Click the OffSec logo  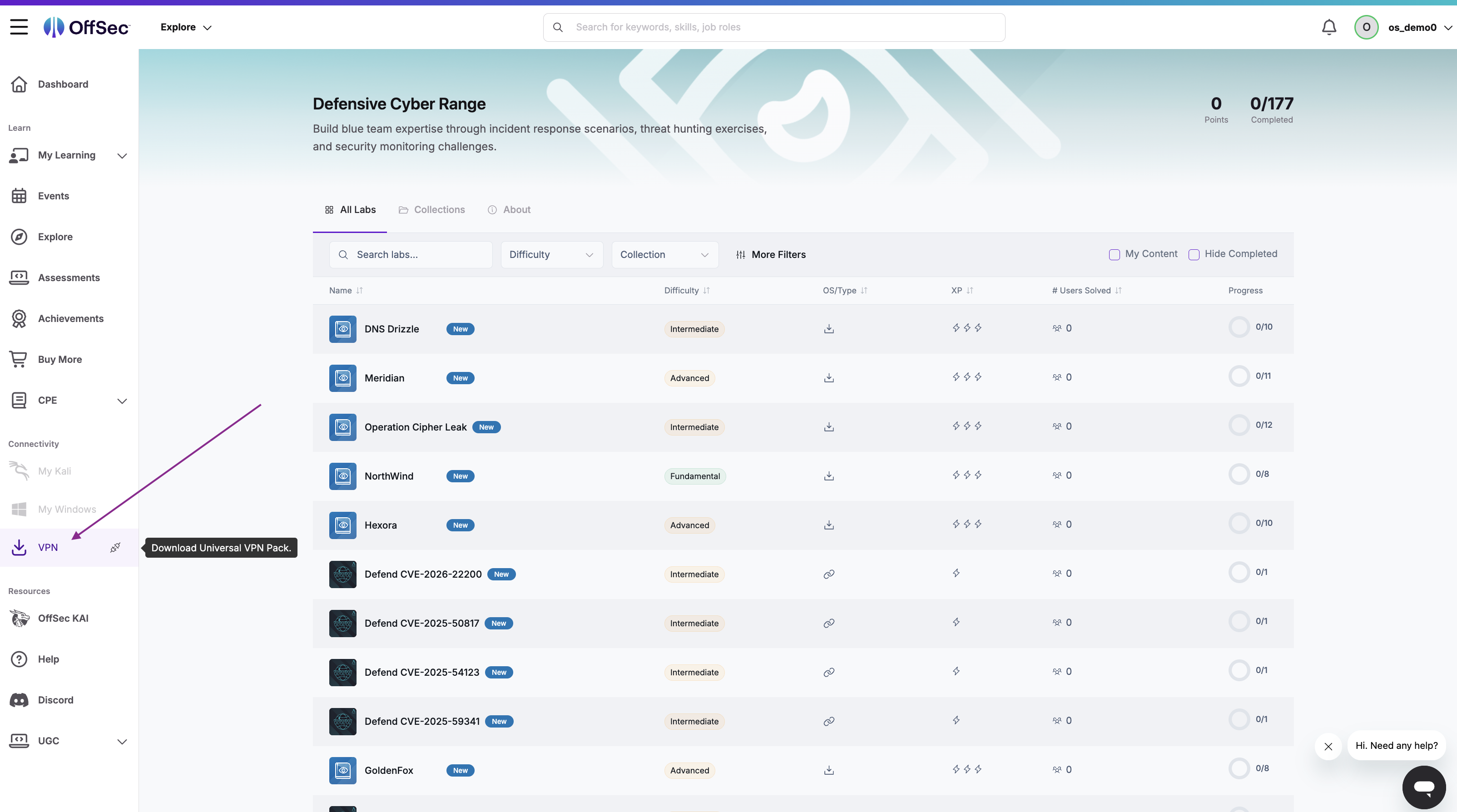[x=87, y=27]
